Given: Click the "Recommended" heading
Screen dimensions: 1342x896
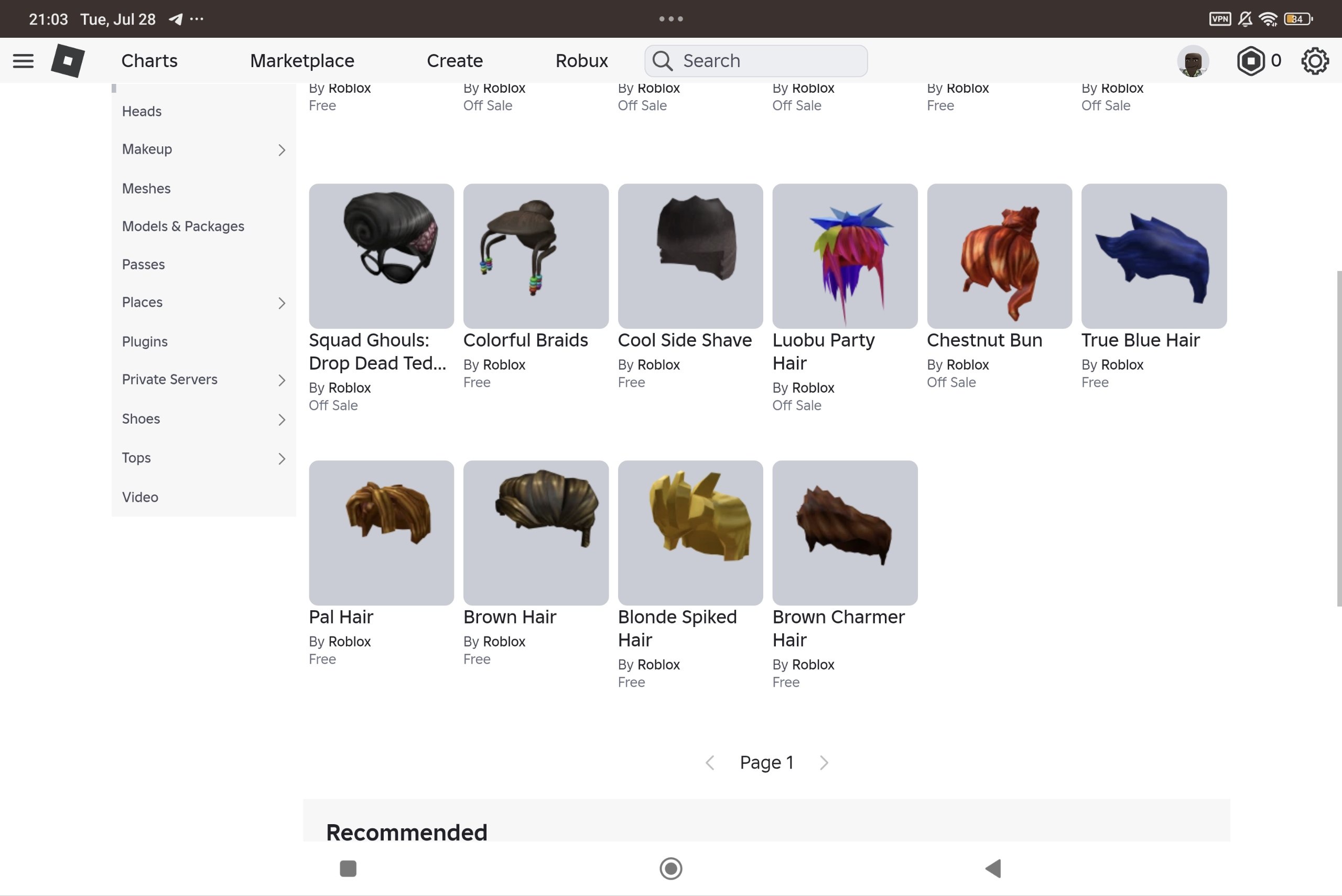Looking at the screenshot, I should 407,833.
